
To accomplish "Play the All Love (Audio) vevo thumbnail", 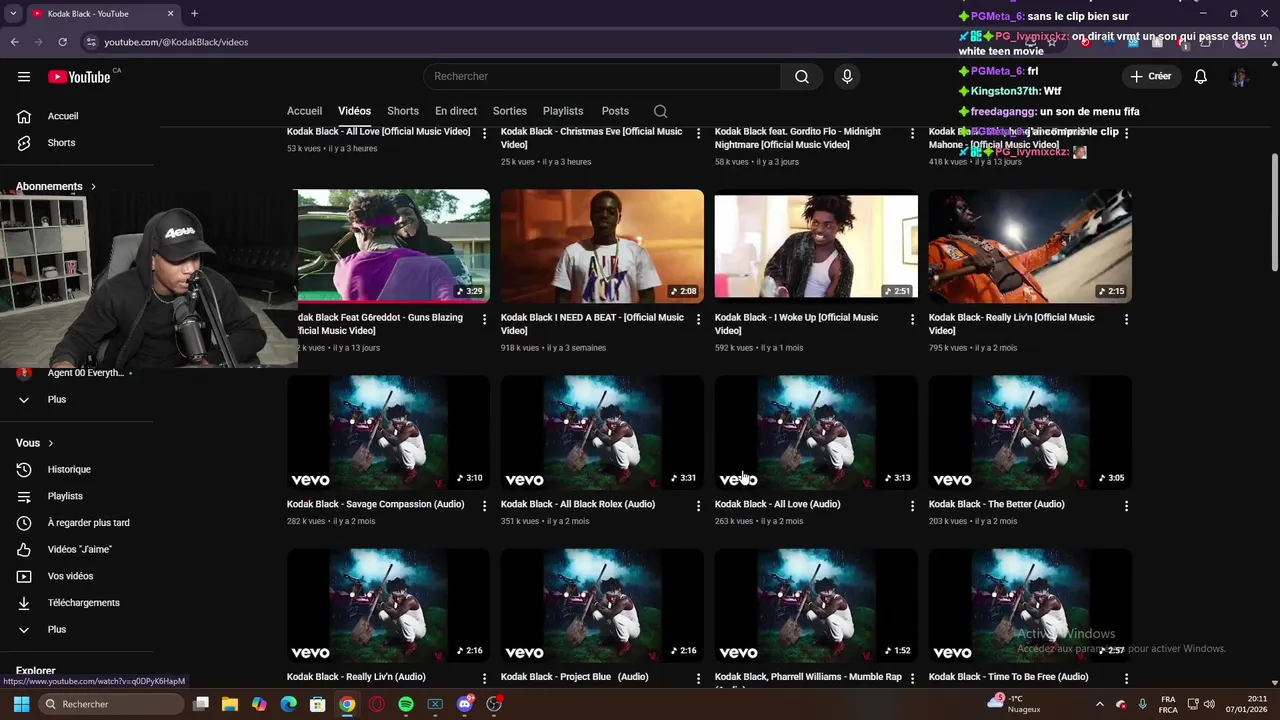I will coord(816,433).
